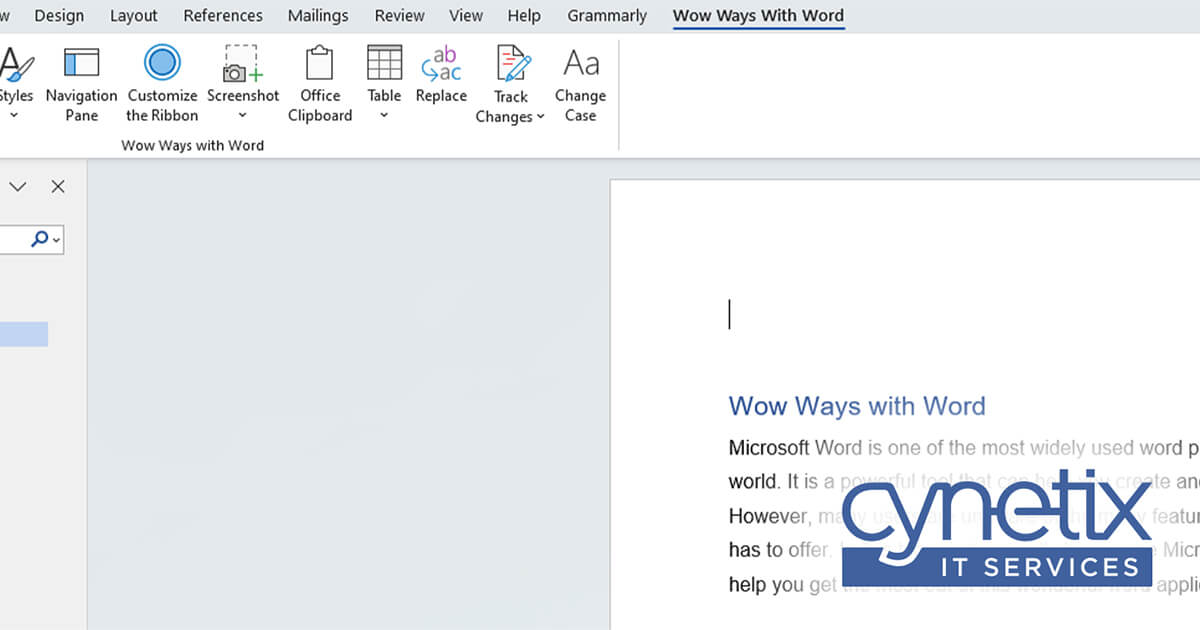Select the Design ribbon tab

[x=59, y=15]
